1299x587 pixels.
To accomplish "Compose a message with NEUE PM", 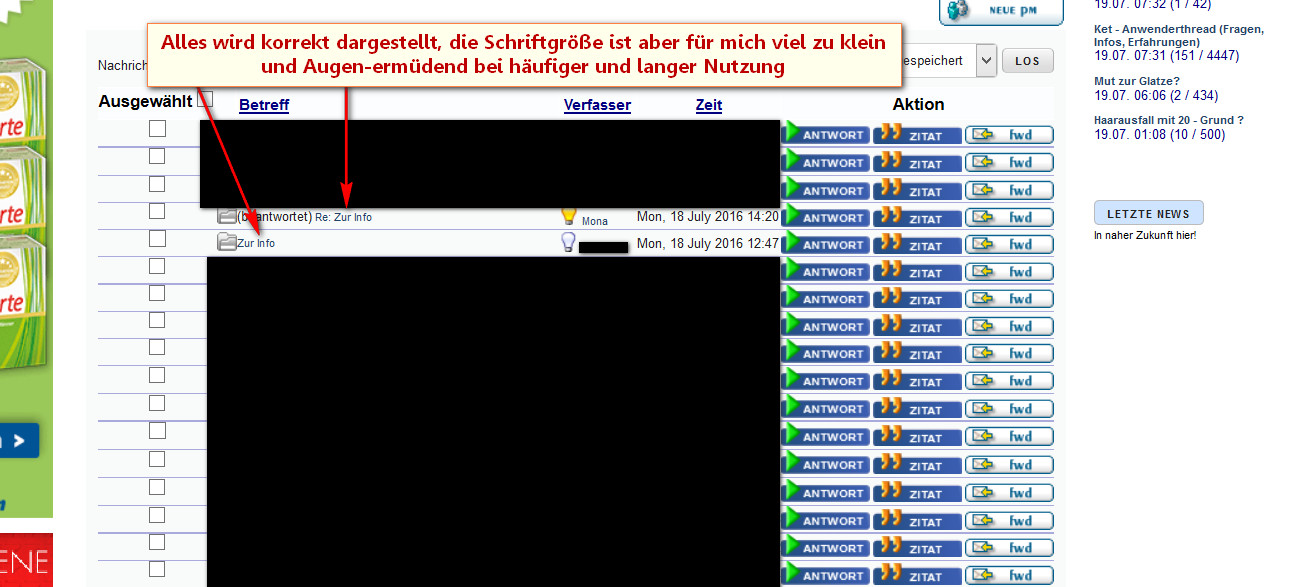I will pyautogui.click(x=1000, y=9).
